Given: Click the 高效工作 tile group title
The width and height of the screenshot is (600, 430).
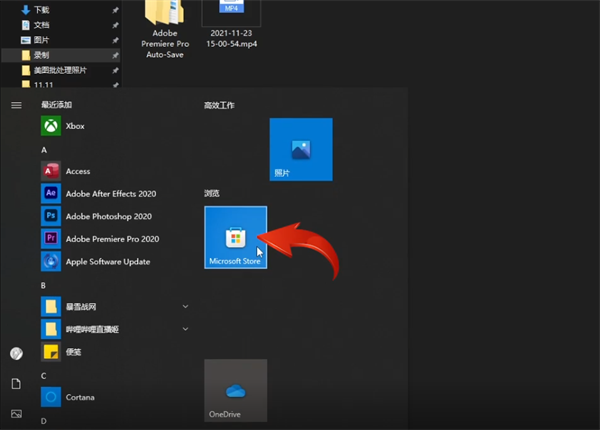Looking at the screenshot, I should coord(219,105).
